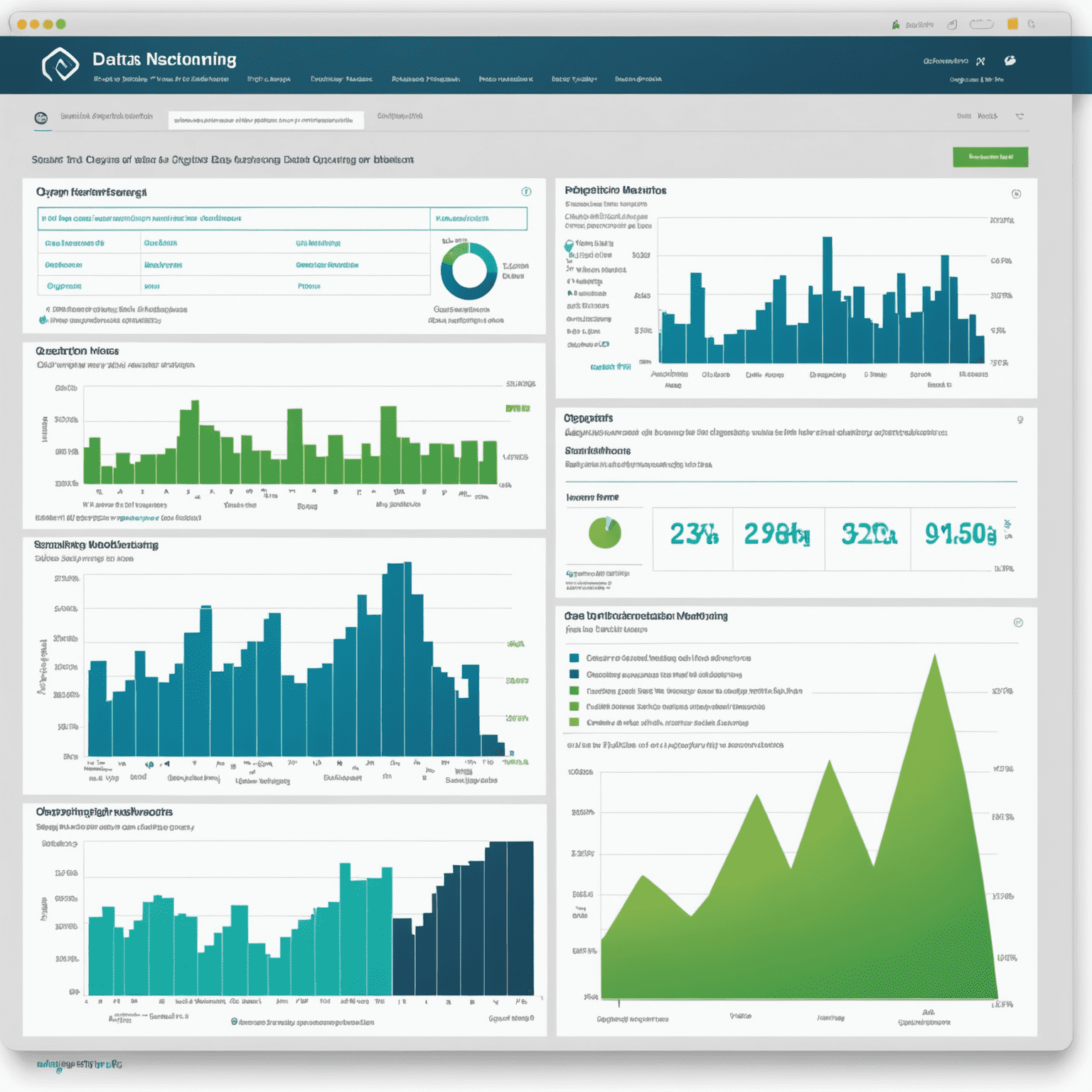Click the teal-blue legend swatch in the area chart panel

click(574, 658)
